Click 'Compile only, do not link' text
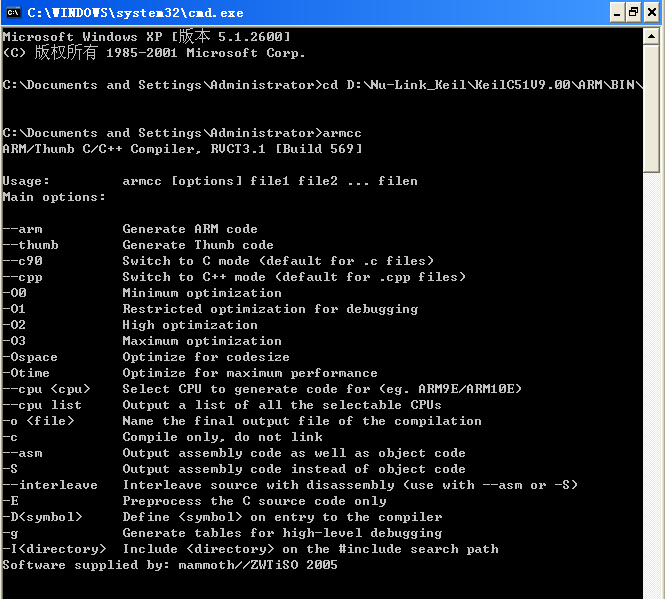 point(222,437)
